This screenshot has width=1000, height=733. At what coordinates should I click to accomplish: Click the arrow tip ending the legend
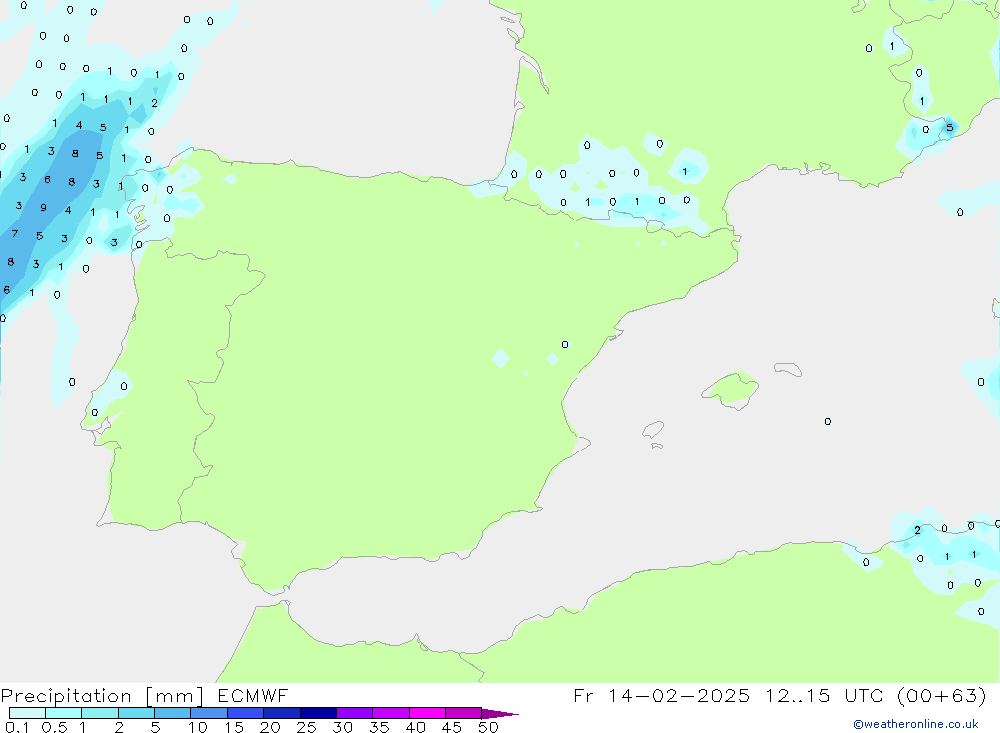[x=514, y=714]
